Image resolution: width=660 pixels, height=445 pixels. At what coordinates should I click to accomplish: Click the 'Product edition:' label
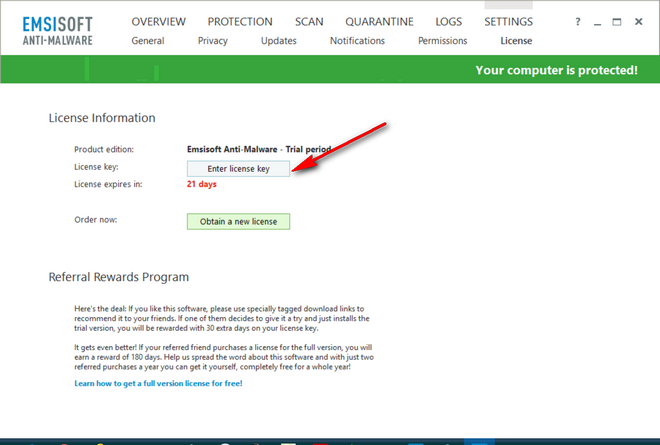(104, 149)
